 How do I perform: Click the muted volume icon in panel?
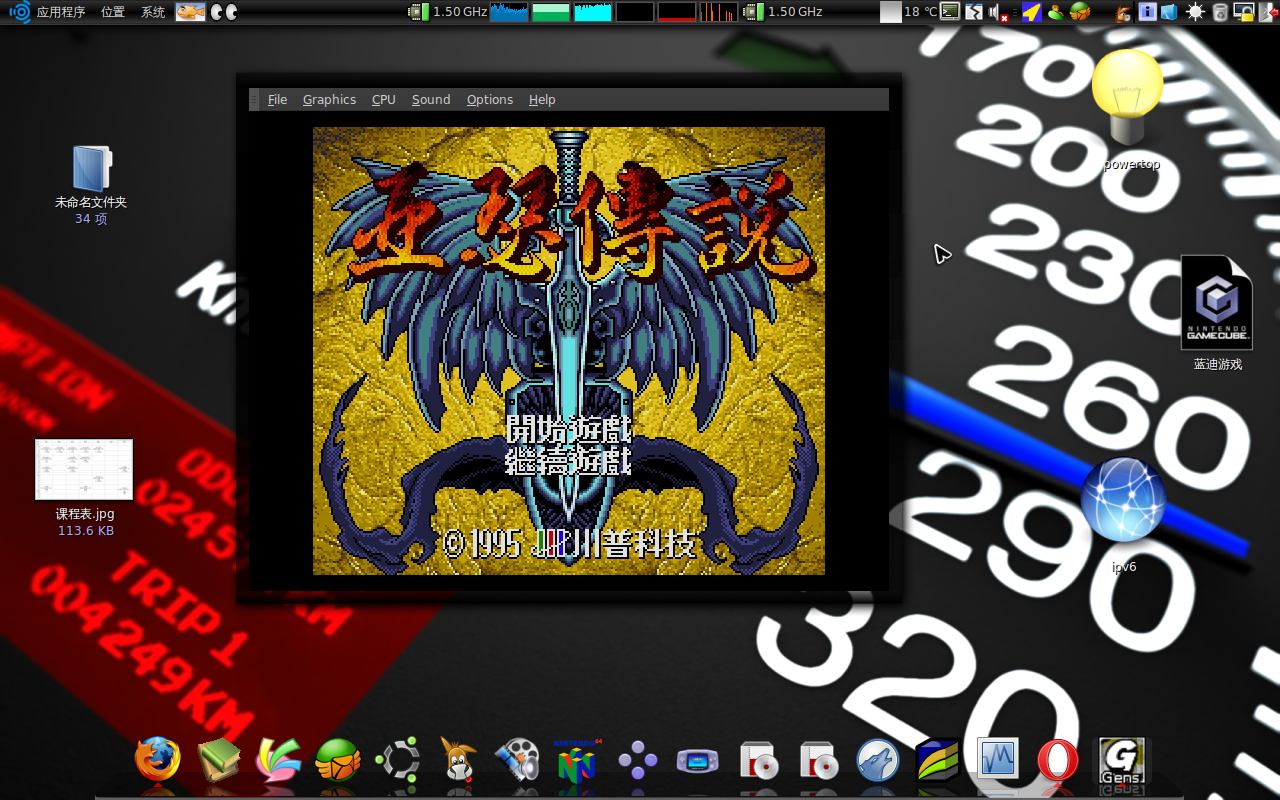point(998,12)
